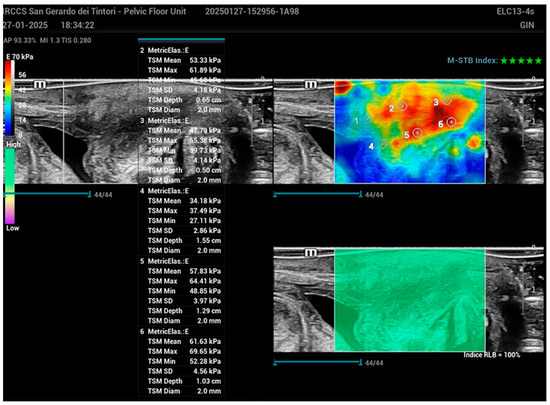
Task: Select ROI circle marker 3
Action: pos(446,100)
